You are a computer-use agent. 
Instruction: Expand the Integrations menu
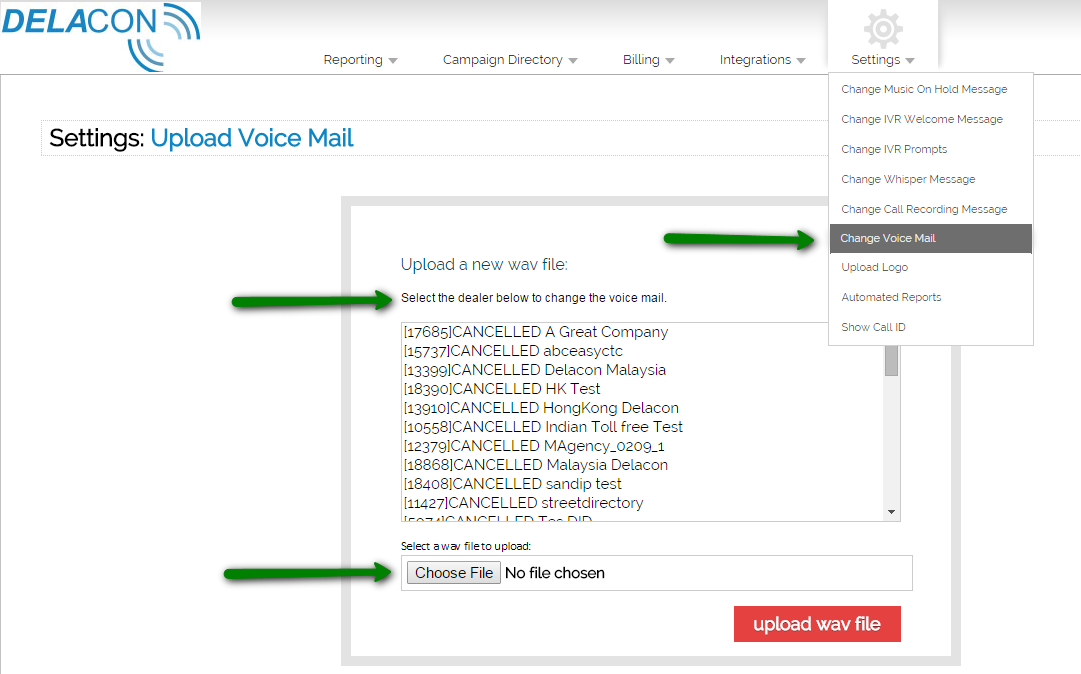(x=762, y=60)
